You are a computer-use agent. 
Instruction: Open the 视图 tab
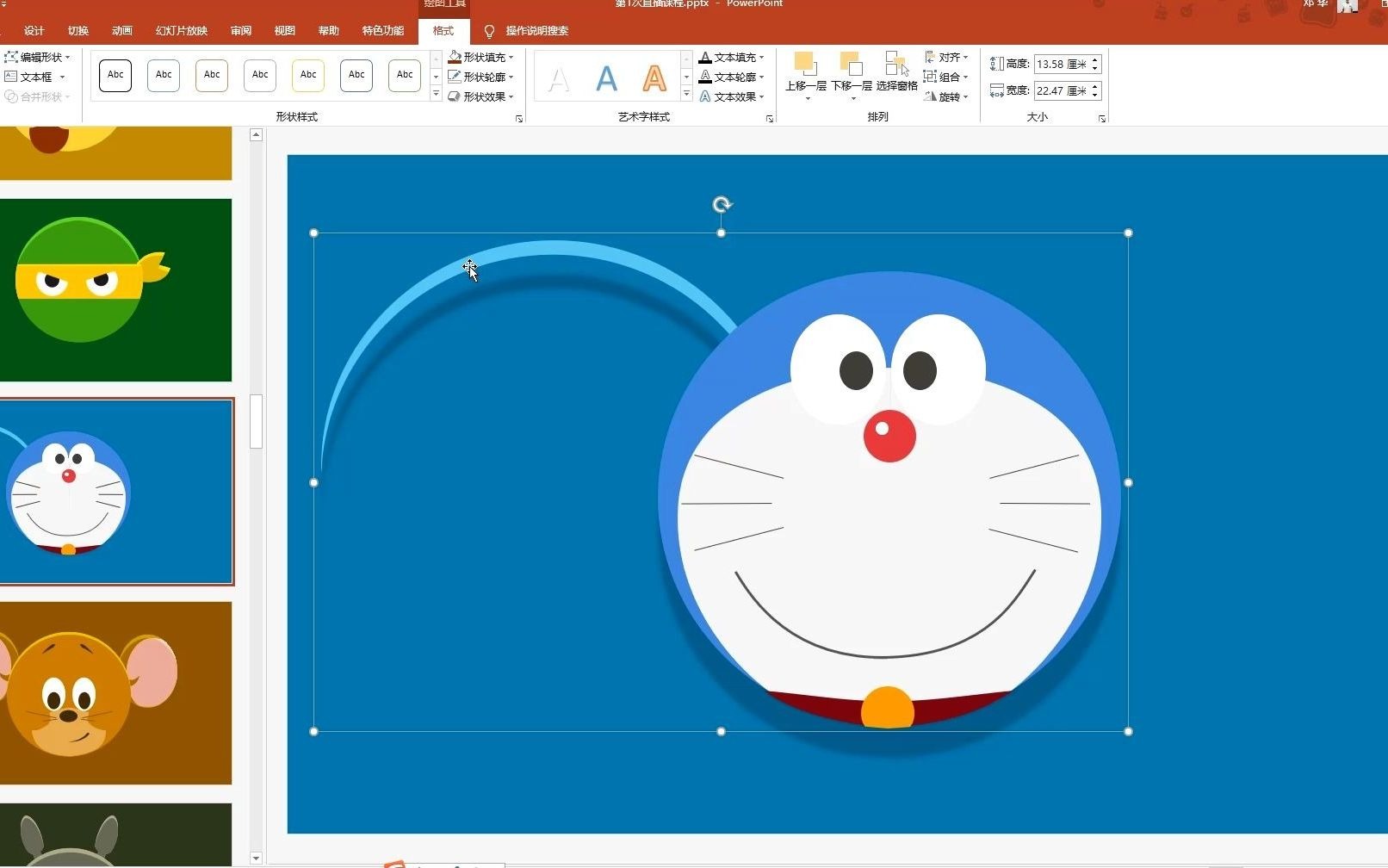click(285, 31)
